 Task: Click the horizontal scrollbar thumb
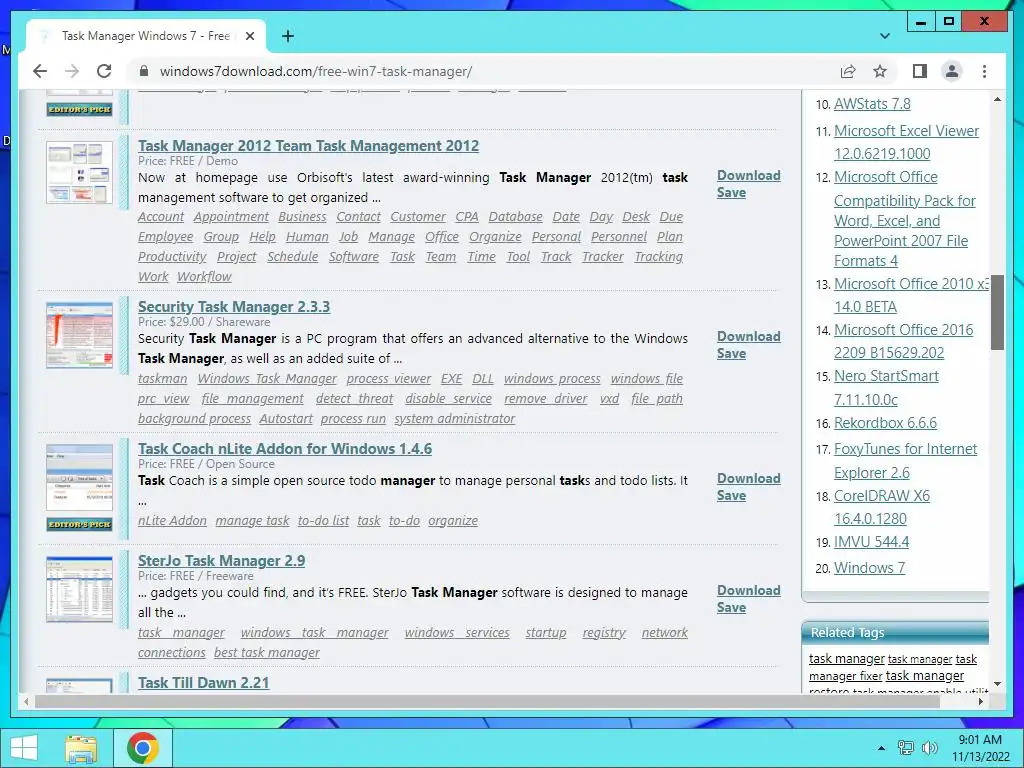click(487, 701)
